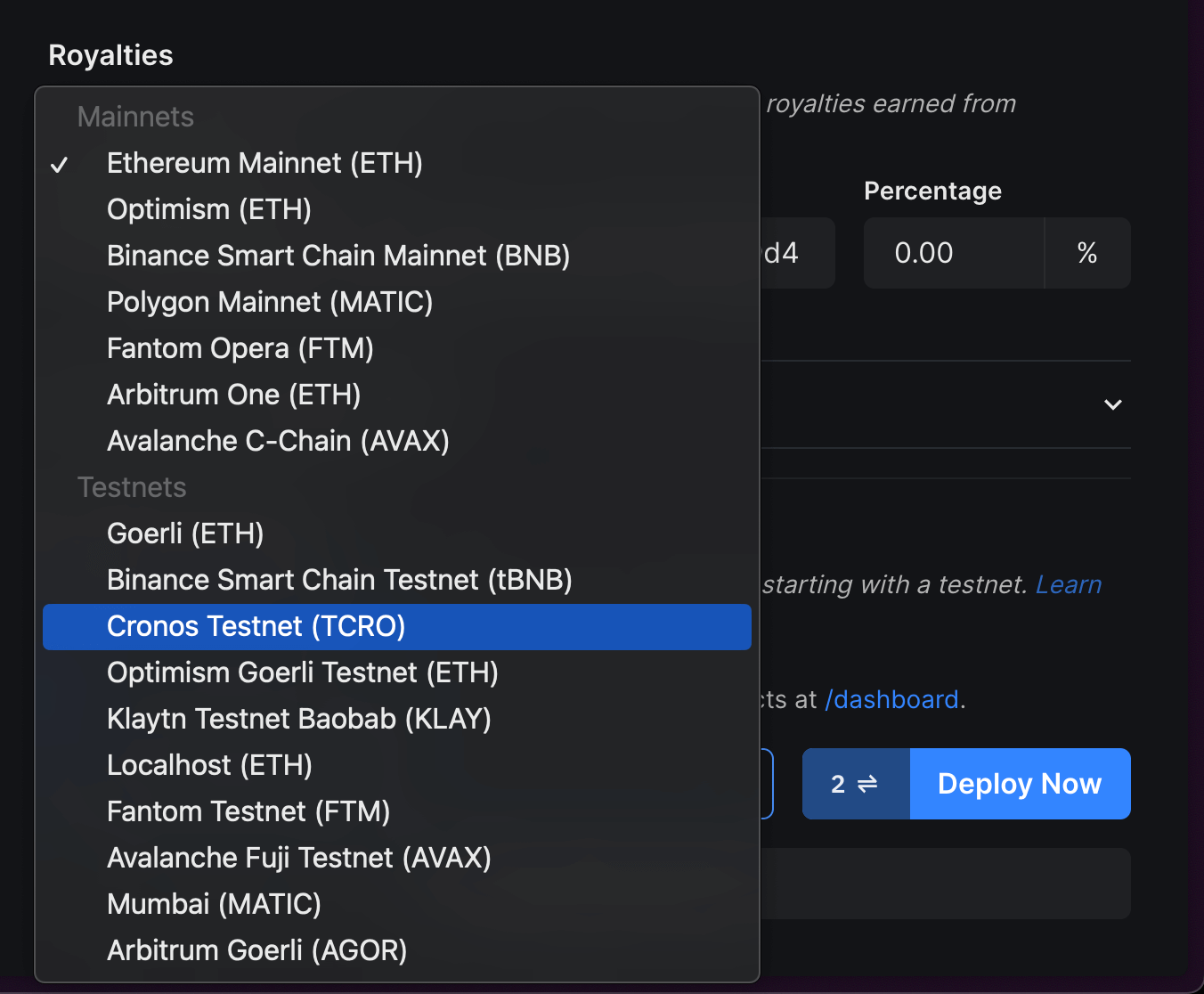The width and height of the screenshot is (1204, 994).
Task: Select Binance Smart Chain Testnet (tBNB)
Action: (339, 580)
